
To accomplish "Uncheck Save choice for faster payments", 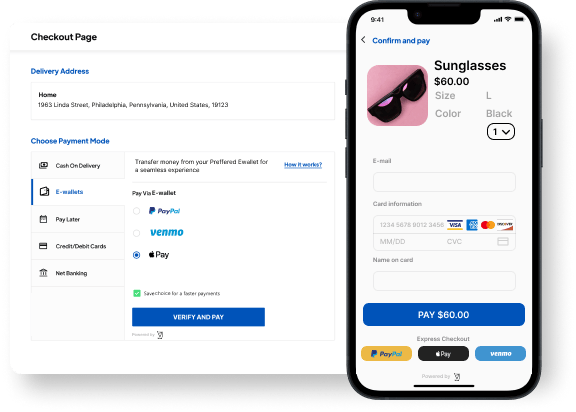I will point(137,293).
